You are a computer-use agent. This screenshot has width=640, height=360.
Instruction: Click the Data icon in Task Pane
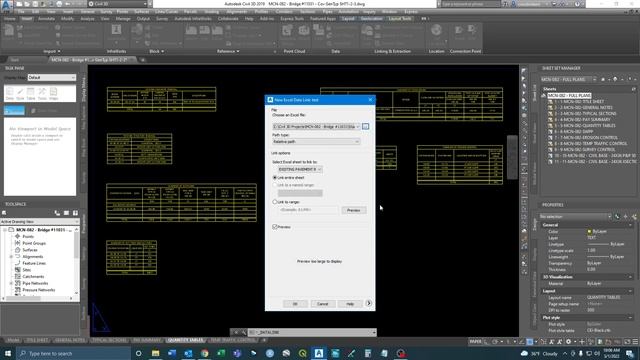[x=10, y=93]
